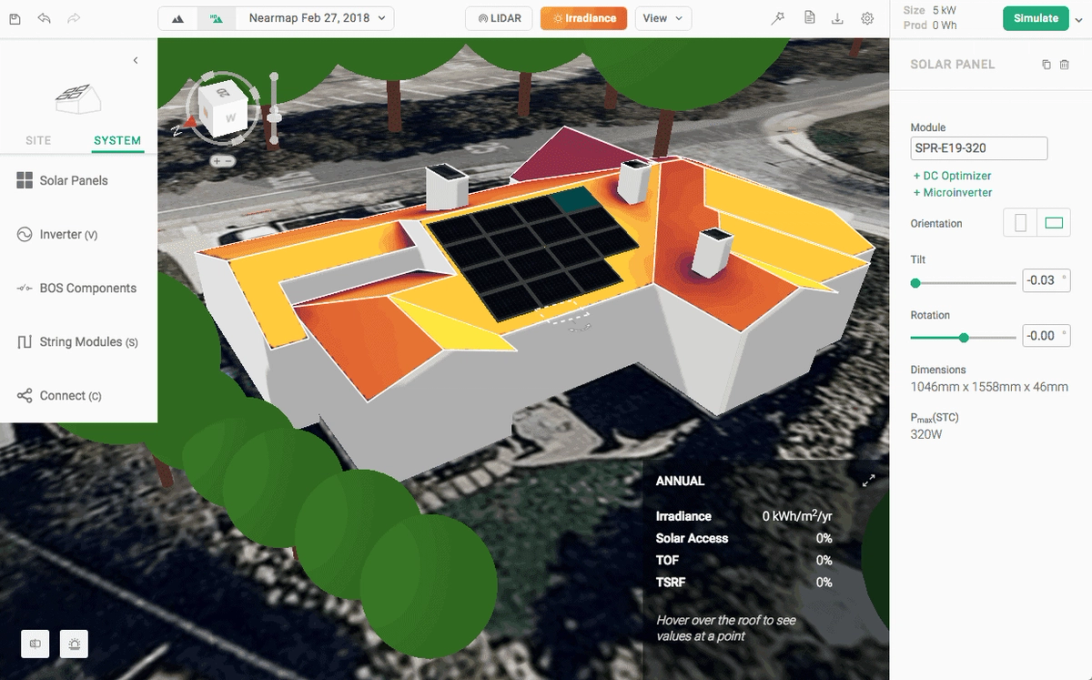Toggle the orange Irradiance overlay

coord(583,17)
